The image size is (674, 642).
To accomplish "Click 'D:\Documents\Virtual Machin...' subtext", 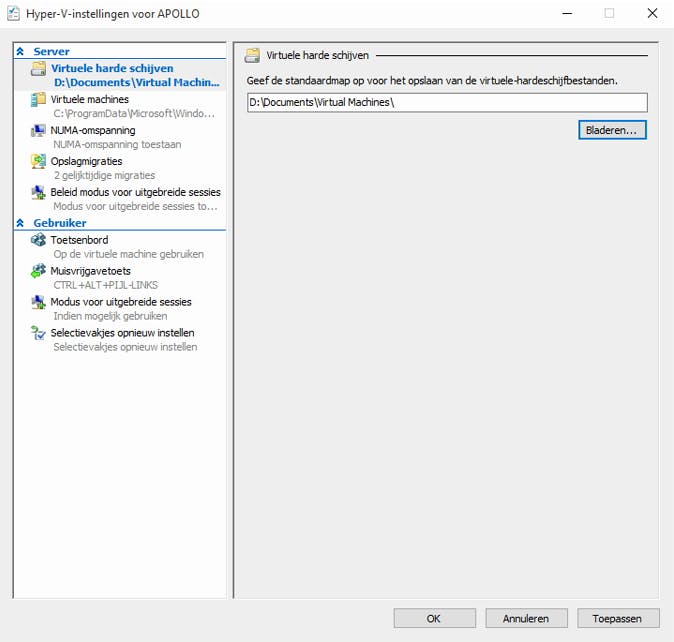I will coord(137,83).
